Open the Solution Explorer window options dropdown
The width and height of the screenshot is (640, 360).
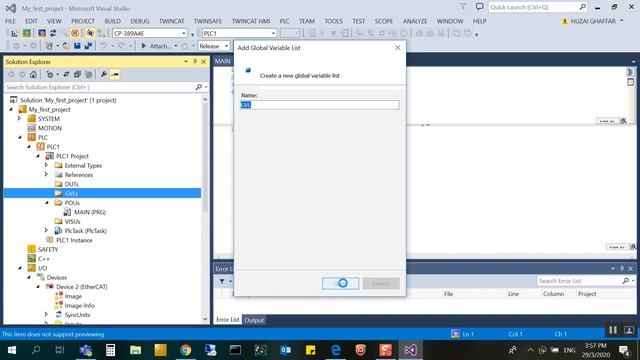pyautogui.click(x=186, y=62)
